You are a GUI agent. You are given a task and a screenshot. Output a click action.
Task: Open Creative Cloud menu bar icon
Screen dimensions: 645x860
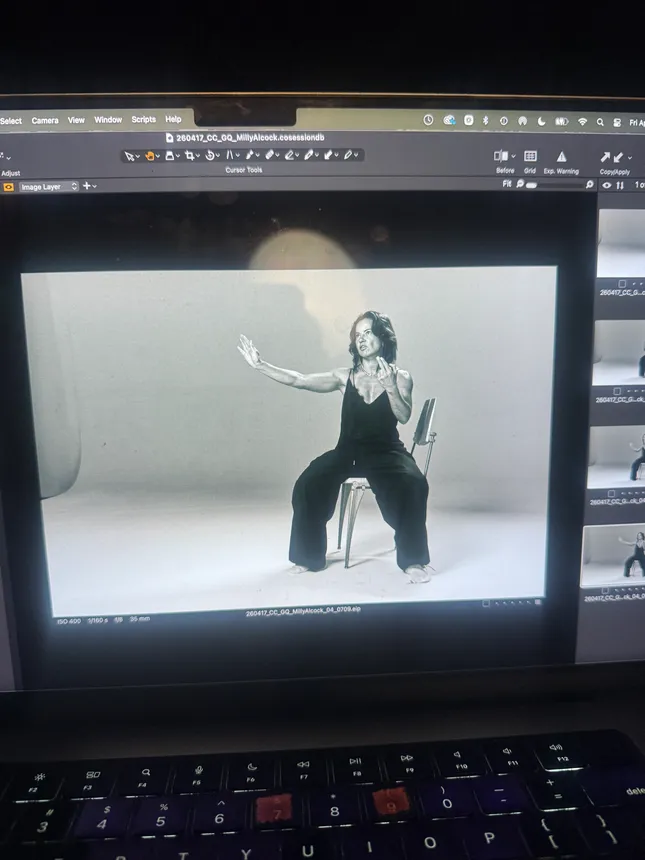coord(449,120)
